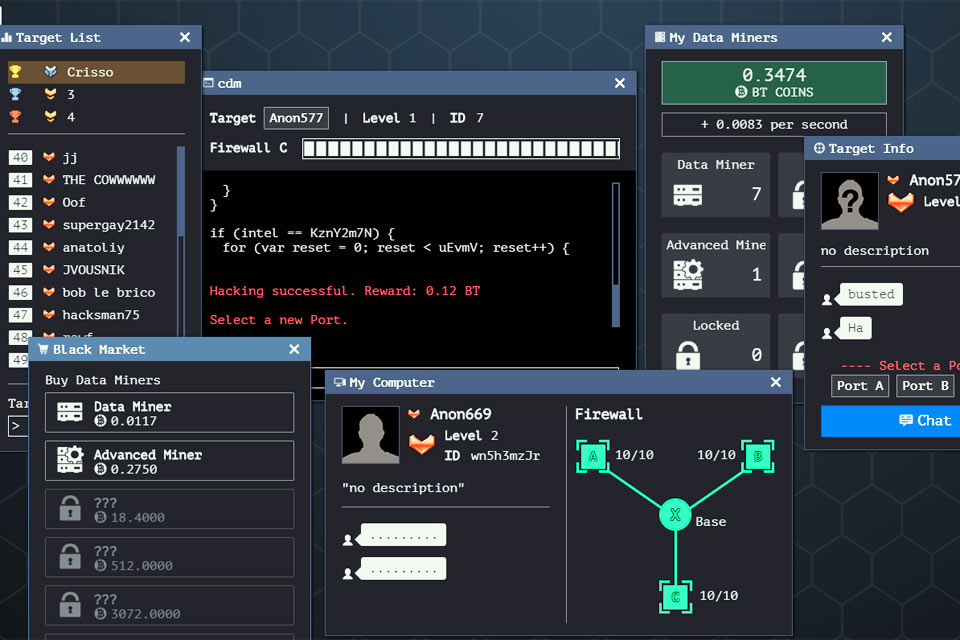The image size is (960, 640).
Task: Click firewall port C node
Action: 676,597
